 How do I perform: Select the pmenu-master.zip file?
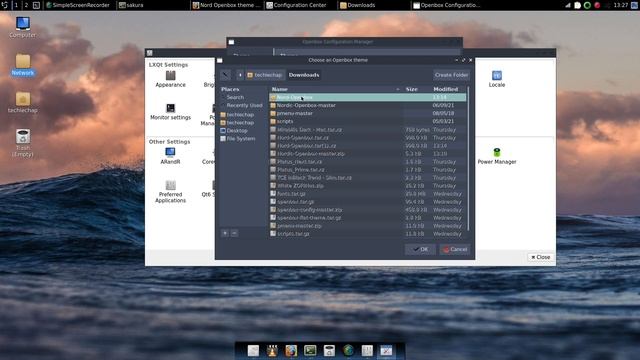(x=367, y=226)
